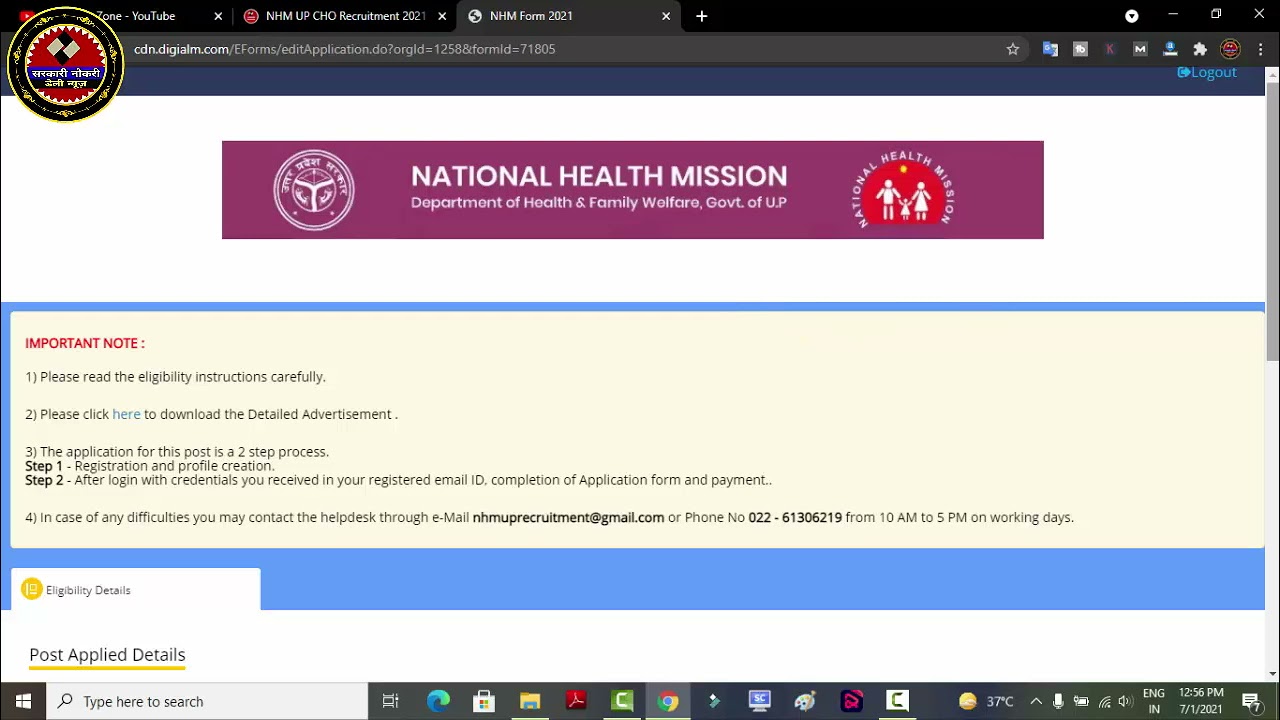Open the Google Translate extension

(1050, 49)
